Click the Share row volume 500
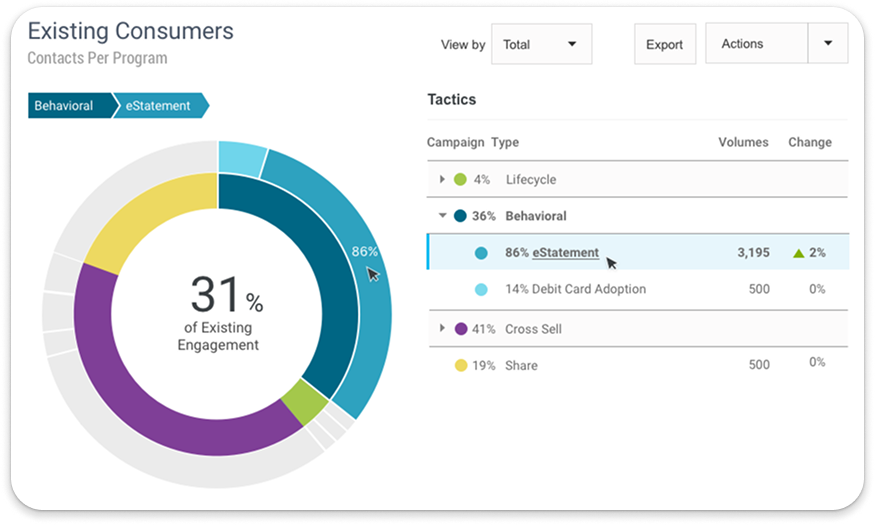The height and width of the screenshot is (525, 875). click(759, 365)
